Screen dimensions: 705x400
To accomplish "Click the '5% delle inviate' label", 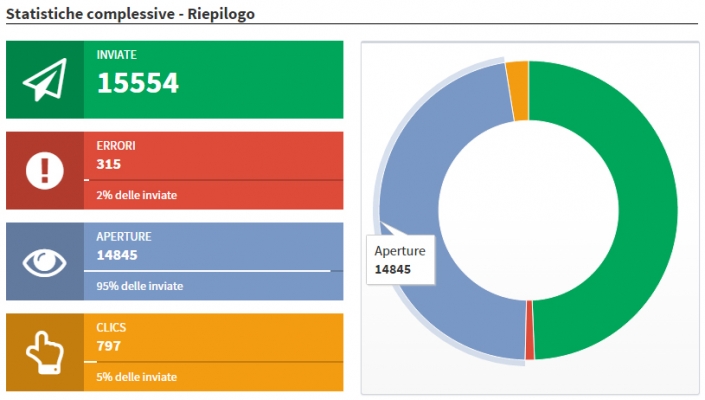I will 136,377.
